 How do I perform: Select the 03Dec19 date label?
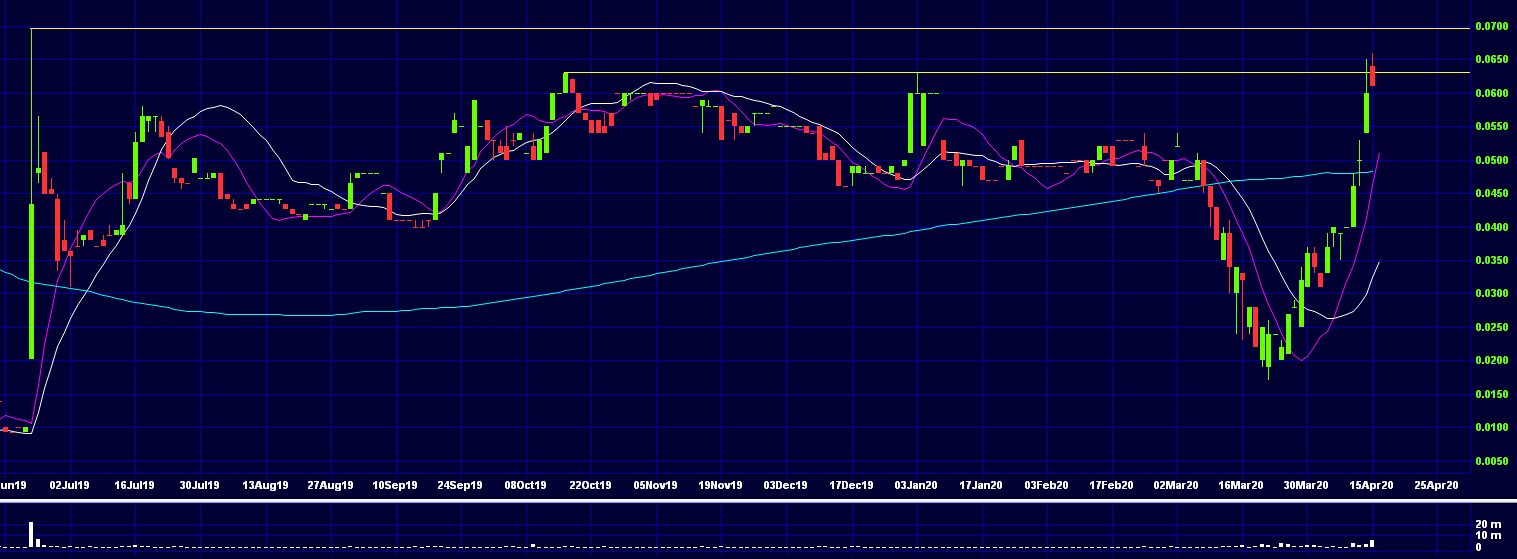(x=785, y=485)
